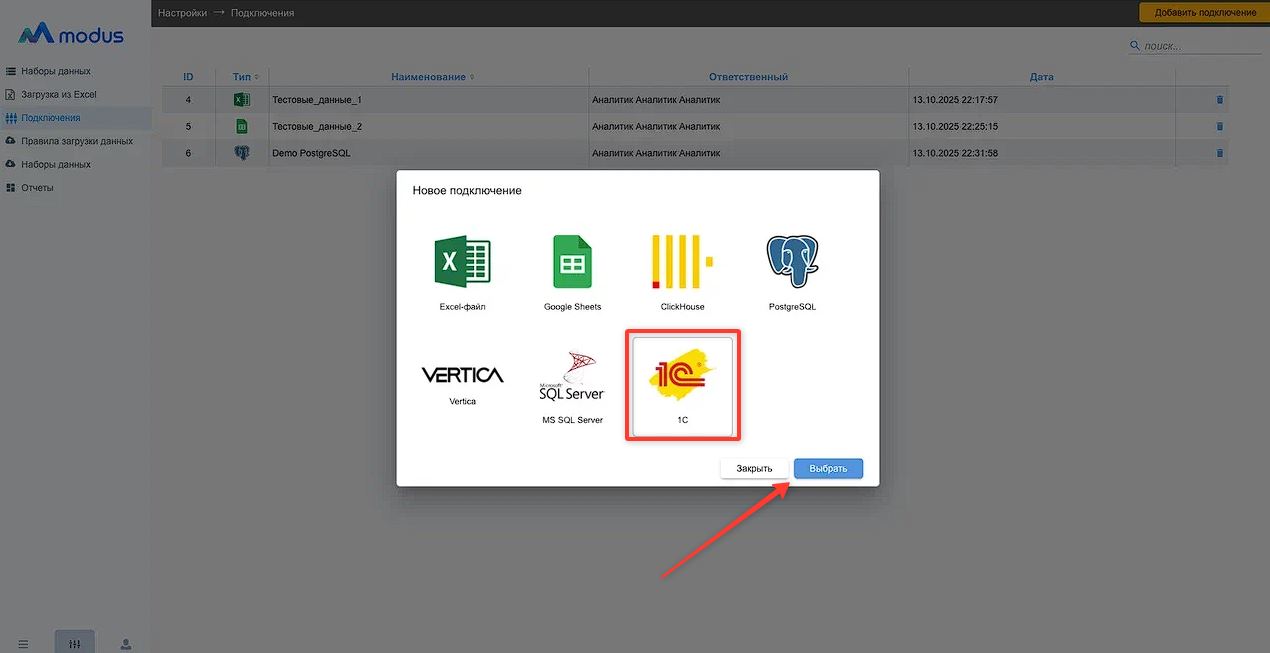This screenshot has width=1270, height=653.
Task: Choose the Vertica connection option
Action: (462, 377)
